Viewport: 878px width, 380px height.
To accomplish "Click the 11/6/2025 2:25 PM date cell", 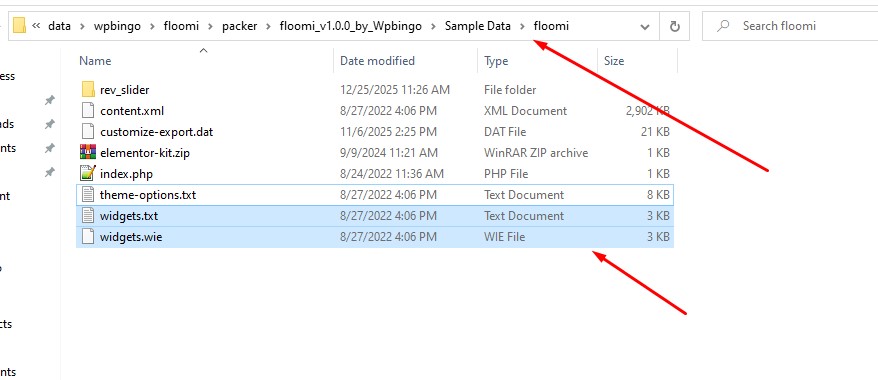I will pos(388,132).
